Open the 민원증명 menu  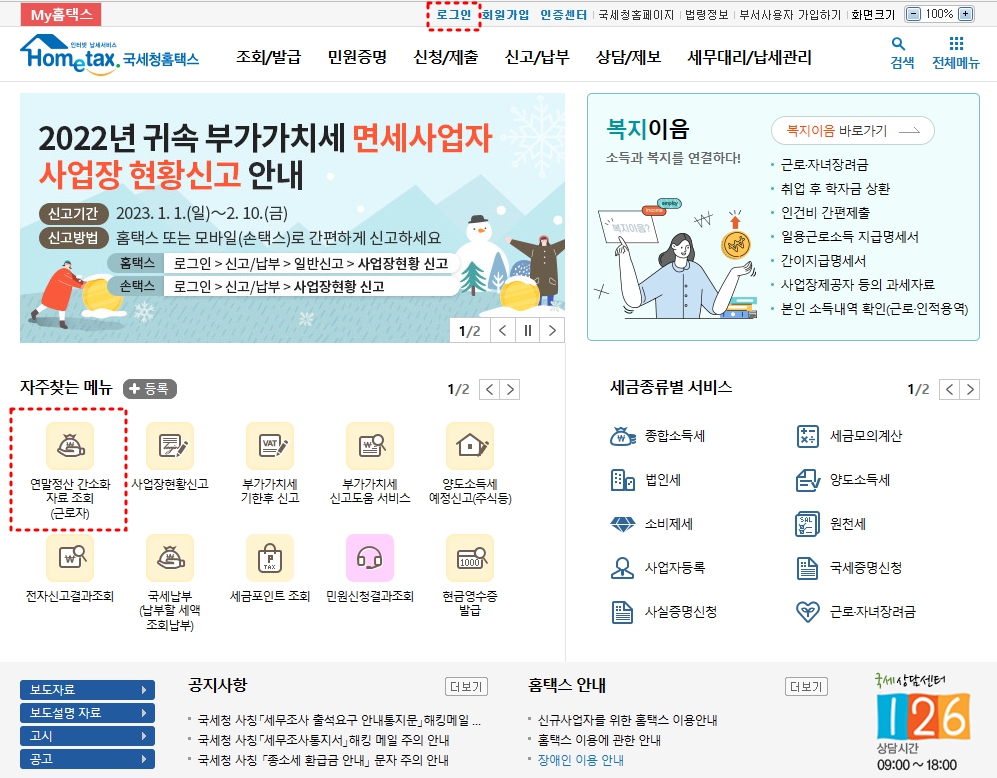pos(357,57)
